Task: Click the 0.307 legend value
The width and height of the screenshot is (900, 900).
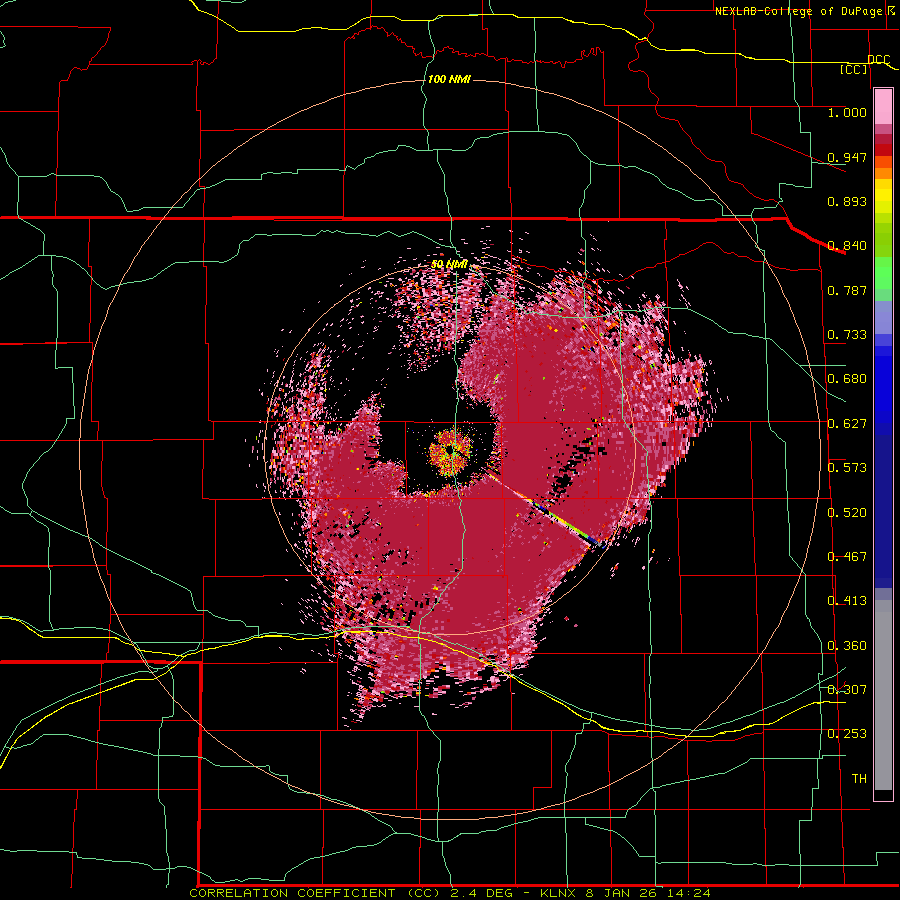Action: pos(847,690)
